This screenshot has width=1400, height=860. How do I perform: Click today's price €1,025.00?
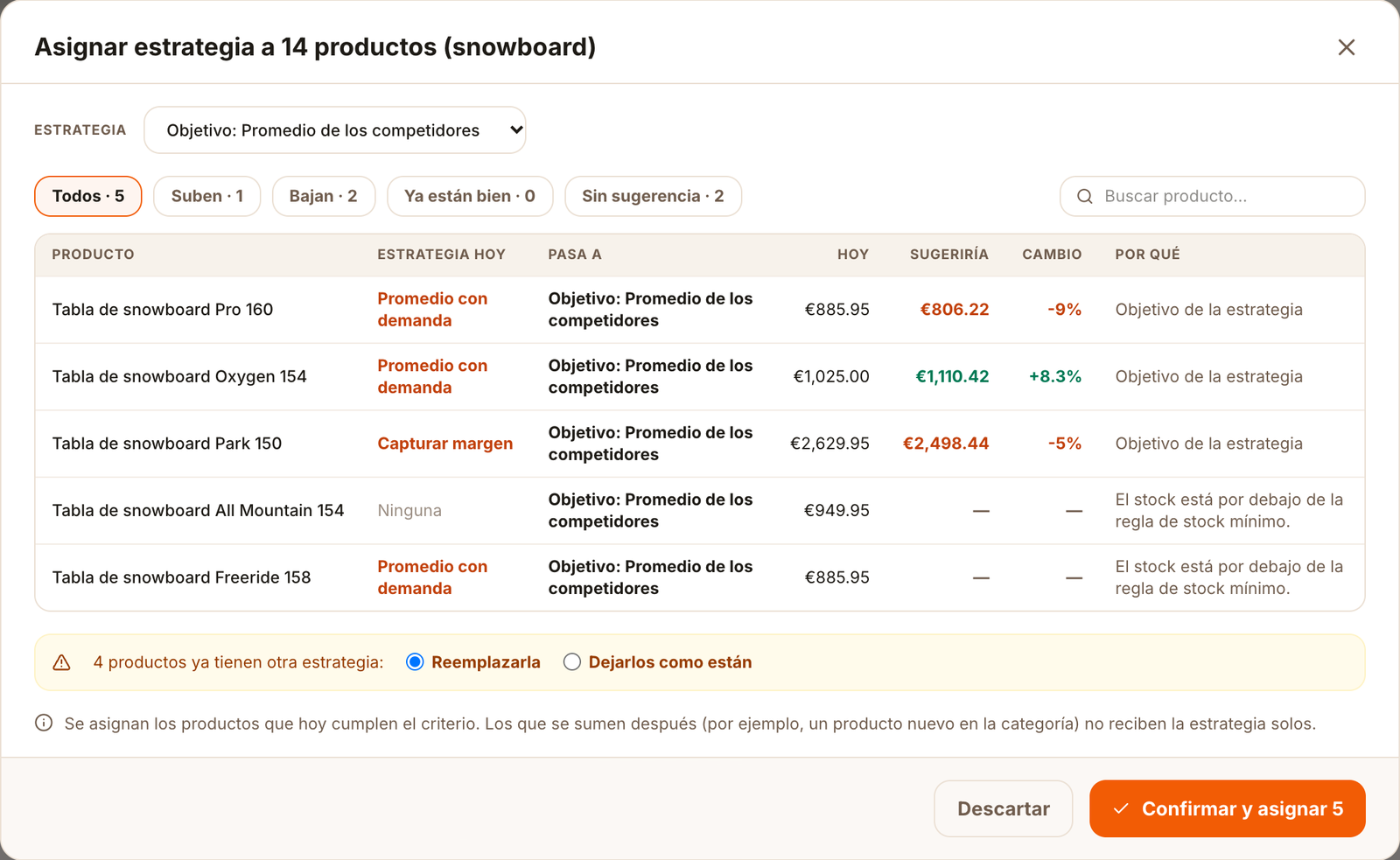(831, 377)
